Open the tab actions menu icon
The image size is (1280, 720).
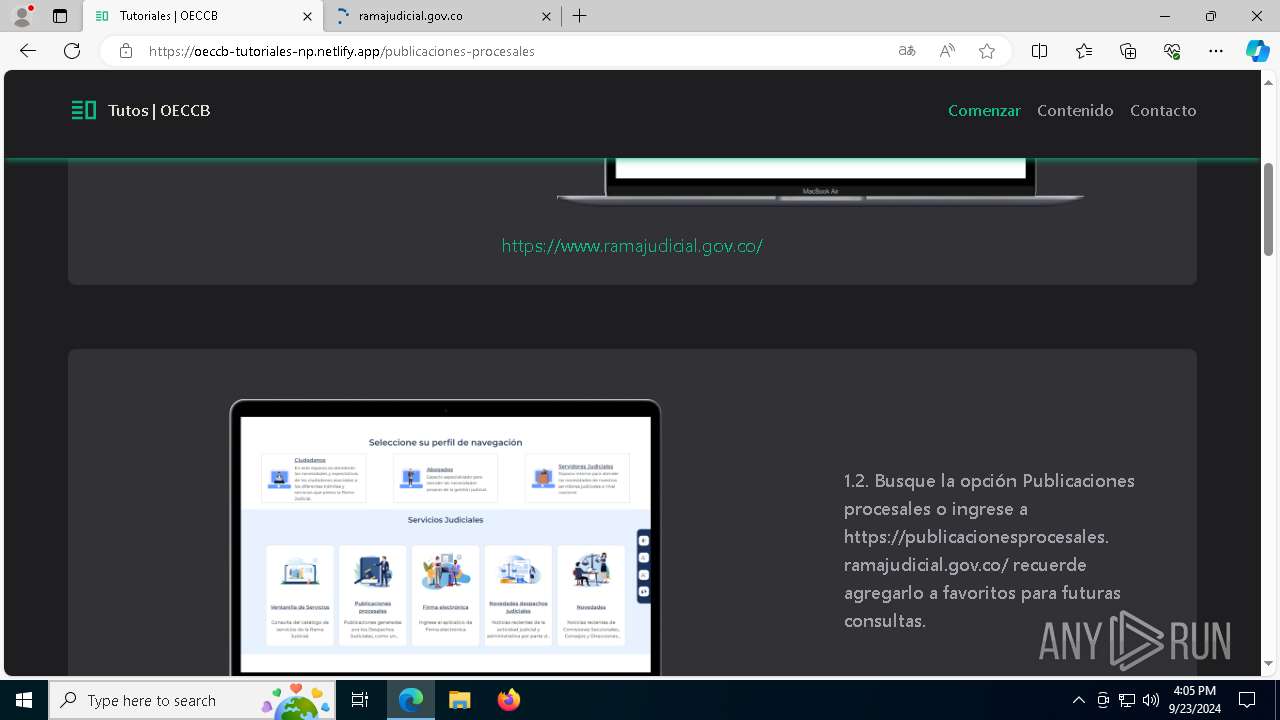60,16
